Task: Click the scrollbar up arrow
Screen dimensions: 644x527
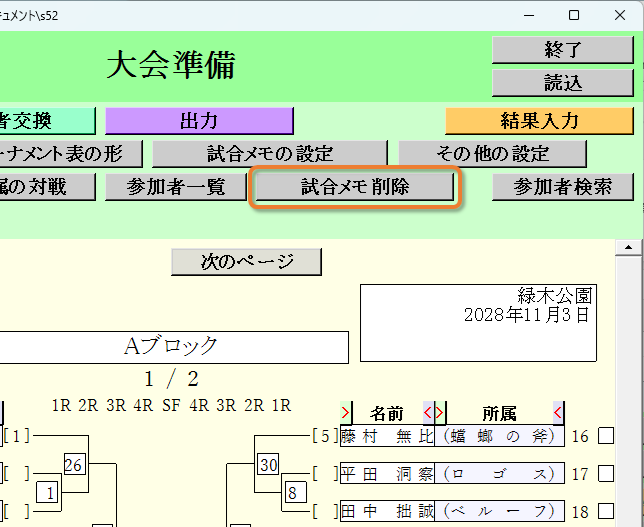Action: click(628, 247)
